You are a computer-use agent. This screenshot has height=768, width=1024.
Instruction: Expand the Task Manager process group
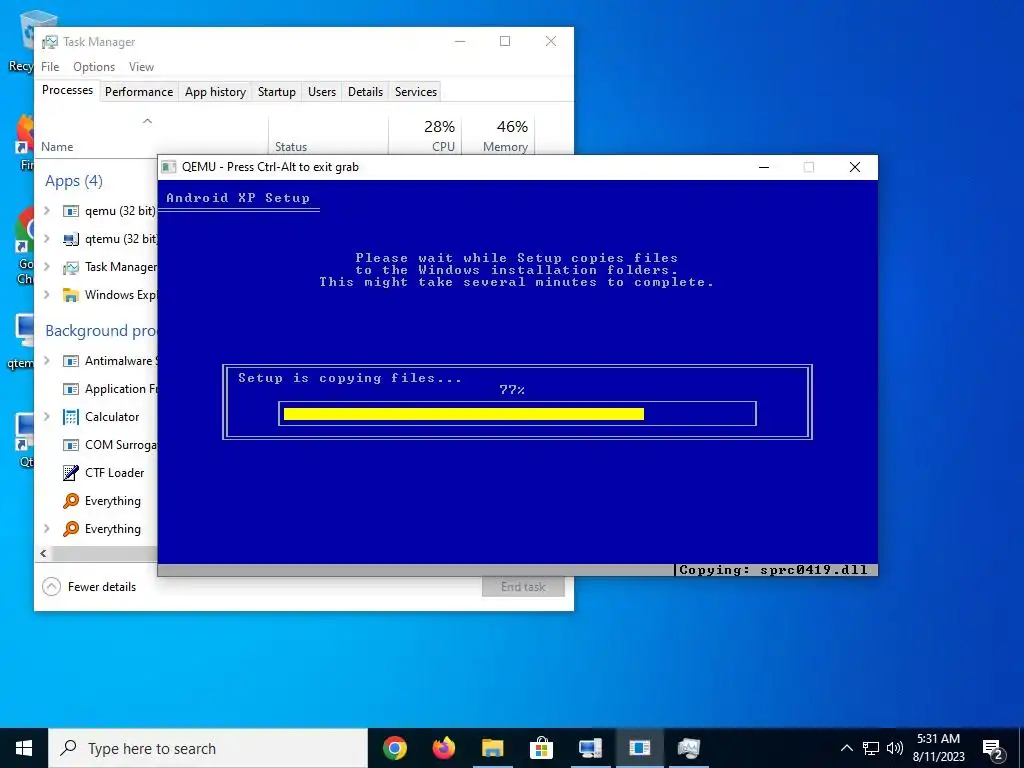(47, 267)
